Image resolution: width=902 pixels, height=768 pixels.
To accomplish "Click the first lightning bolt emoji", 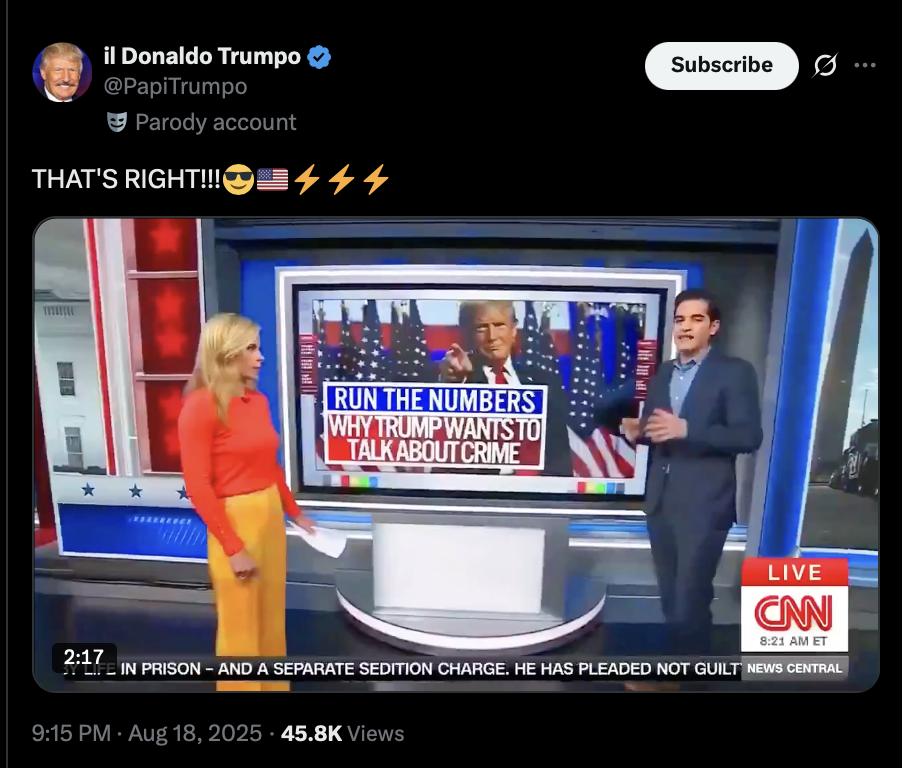I will coord(307,179).
